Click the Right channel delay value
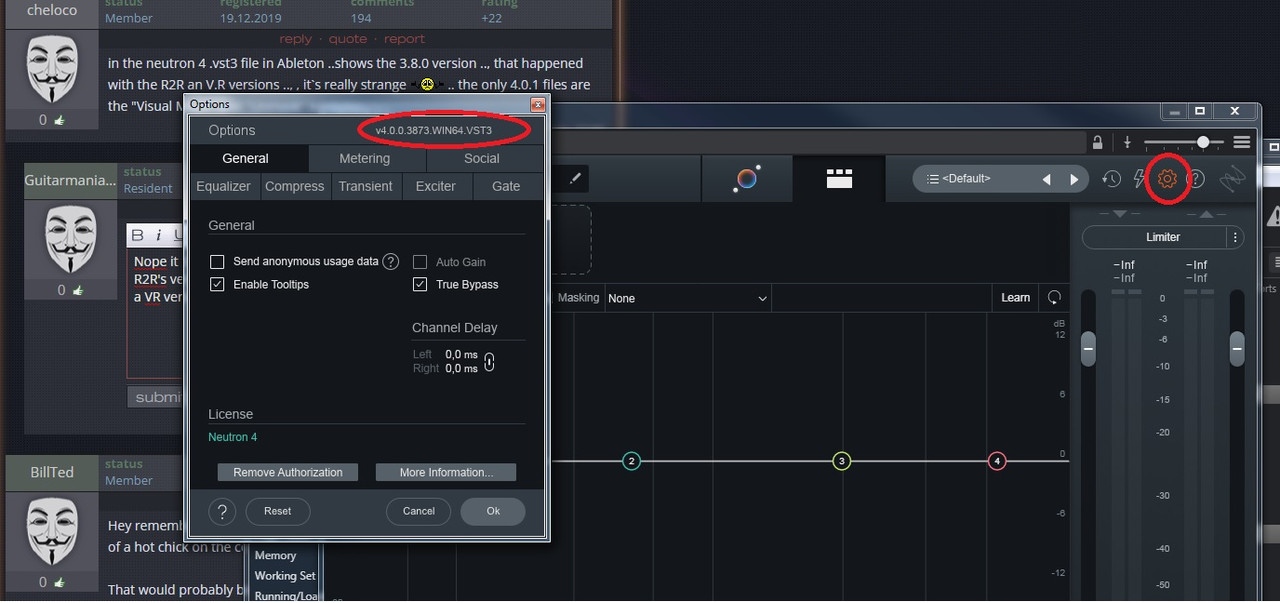The height and width of the screenshot is (603, 1280). pos(461,369)
